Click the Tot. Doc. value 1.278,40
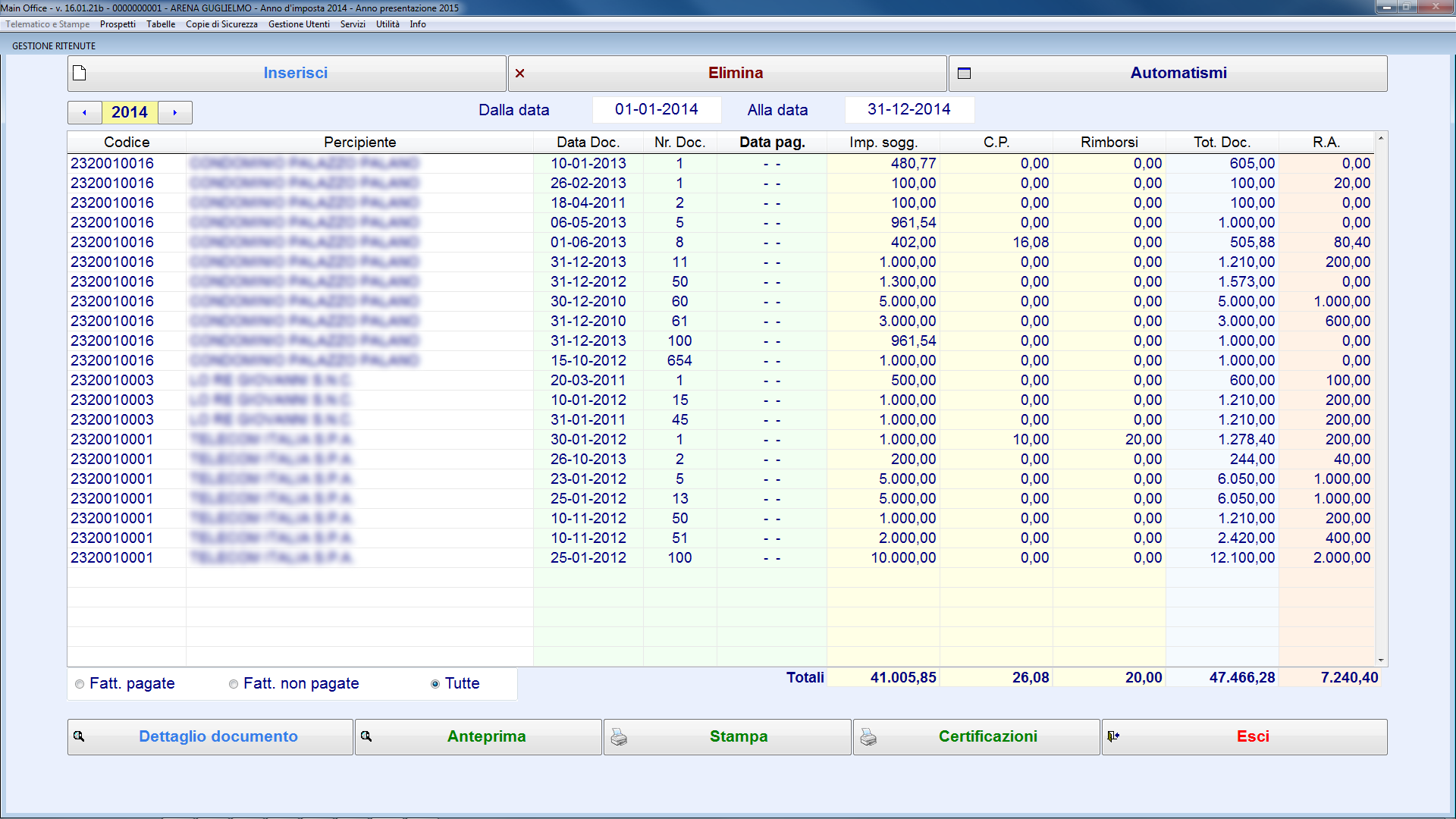Image resolution: width=1456 pixels, height=819 pixels. pos(1246,440)
